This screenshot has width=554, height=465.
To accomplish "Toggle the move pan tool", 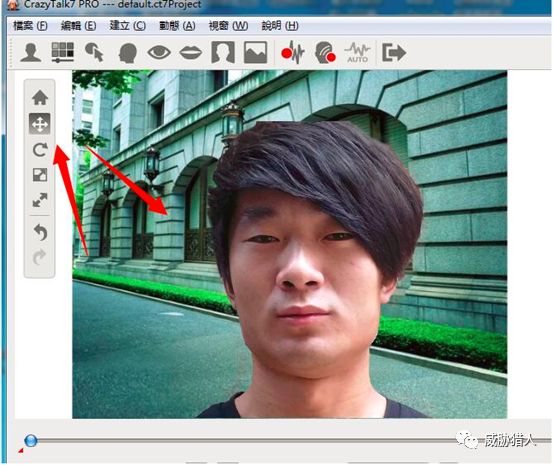I will [x=40, y=124].
